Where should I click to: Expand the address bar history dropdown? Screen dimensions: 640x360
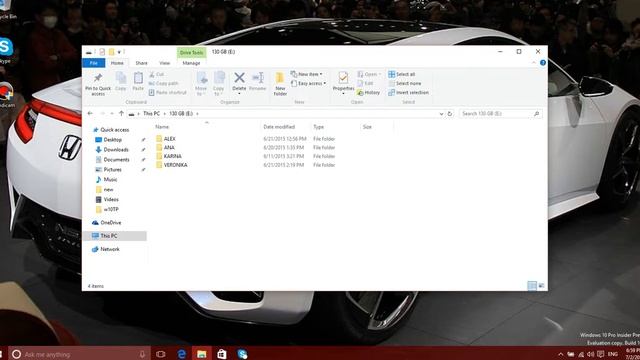coord(441,114)
